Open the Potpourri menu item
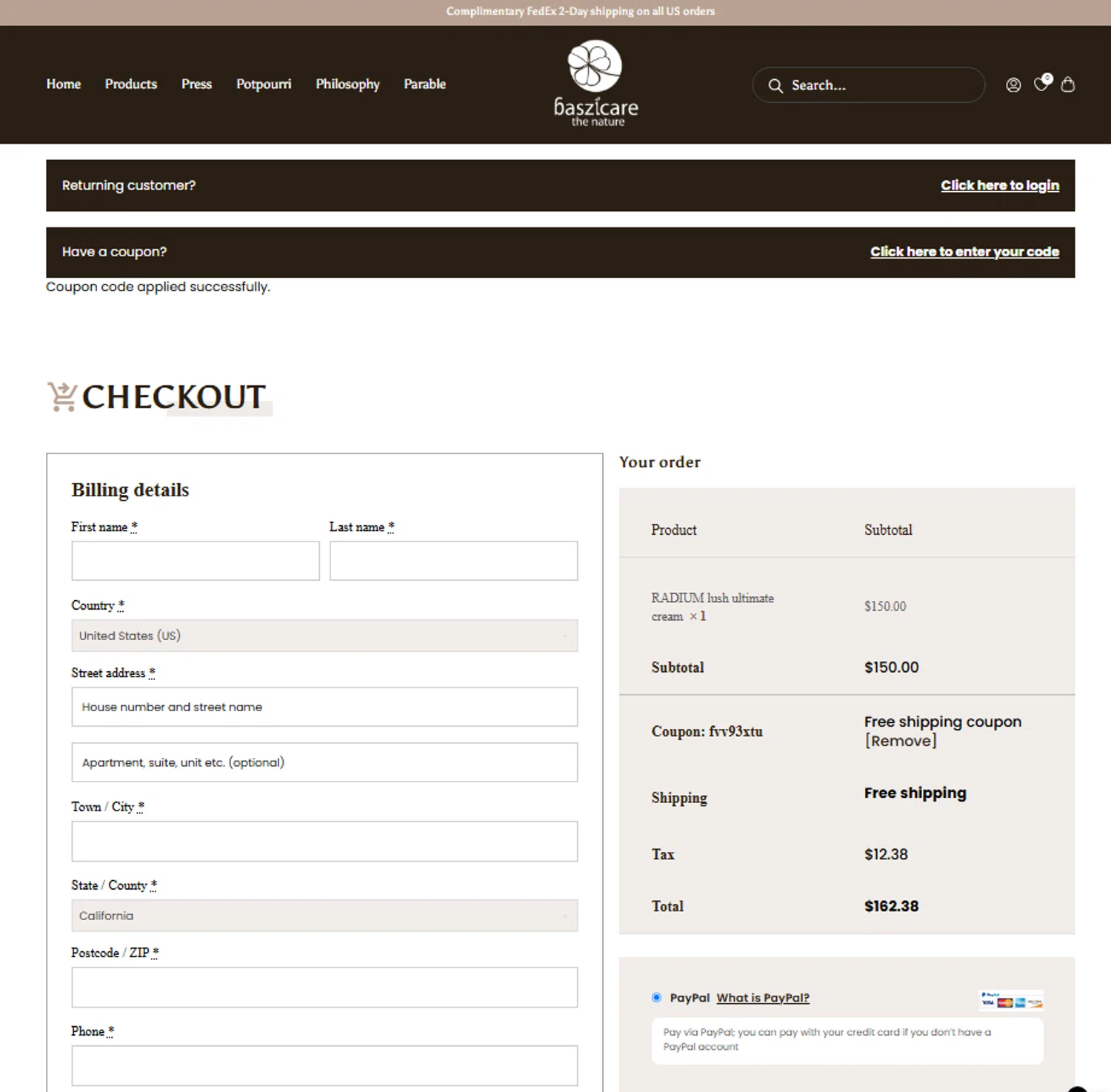The width and height of the screenshot is (1111, 1092). 264,84
